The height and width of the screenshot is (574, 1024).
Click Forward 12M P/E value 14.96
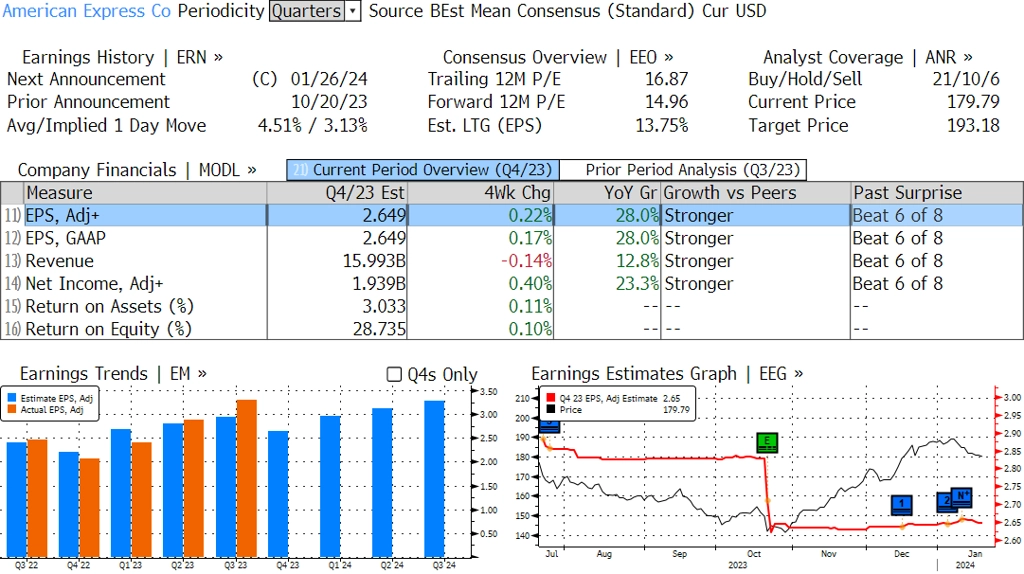pyautogui.click(x=667, y=102)
